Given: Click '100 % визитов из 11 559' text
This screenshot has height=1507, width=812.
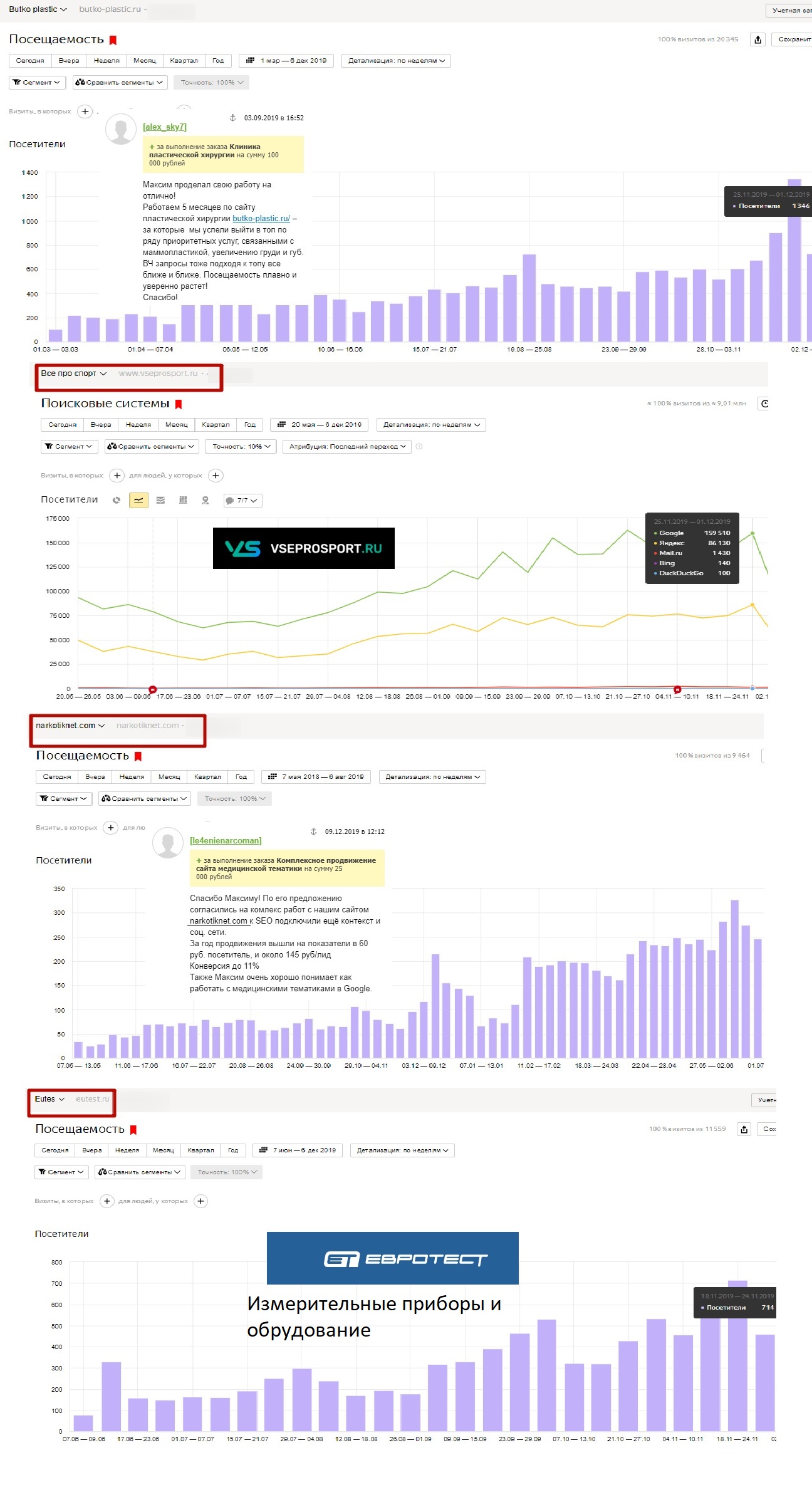Looking at the screenshot, I should point(687,1129).
